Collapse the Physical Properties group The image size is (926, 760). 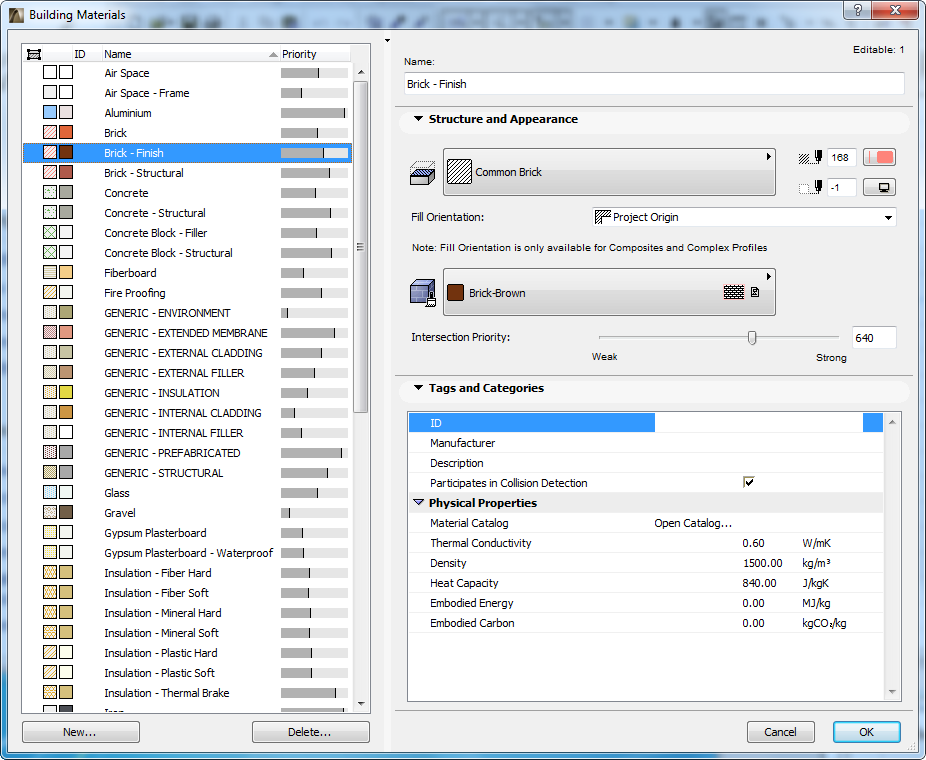(419, 503)
